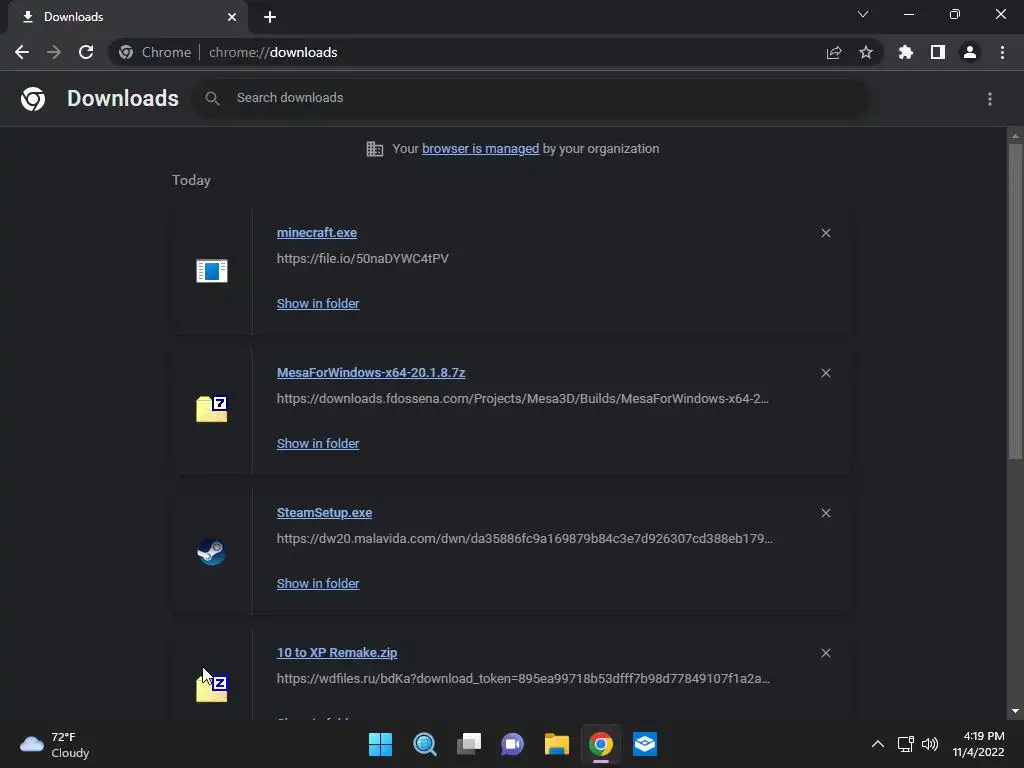Open the Windows Sandbox taskbar app

click(x=645, y=744)
